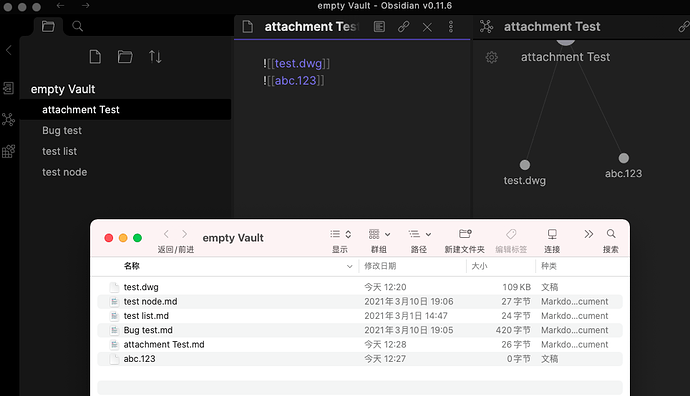This screenshot has width=690, height=396.
Task: Open Finder path dropdown (路径)
Action: tap(419, 234)
